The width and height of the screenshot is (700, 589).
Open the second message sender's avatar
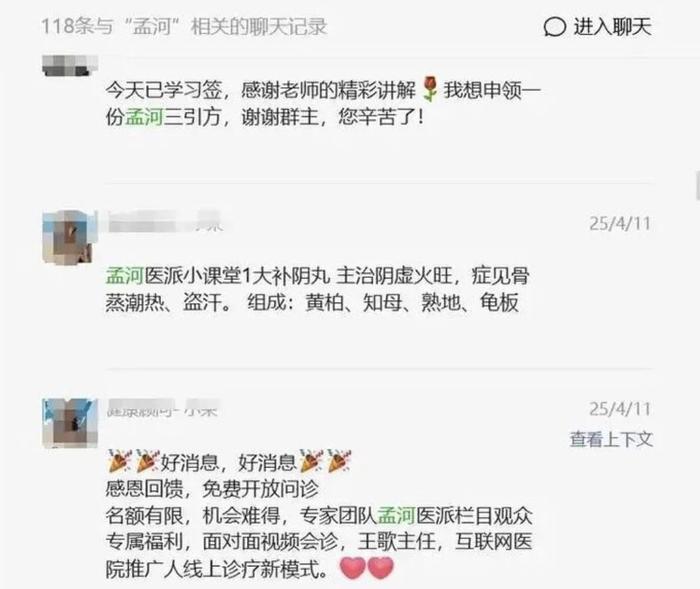click(70, 238)
